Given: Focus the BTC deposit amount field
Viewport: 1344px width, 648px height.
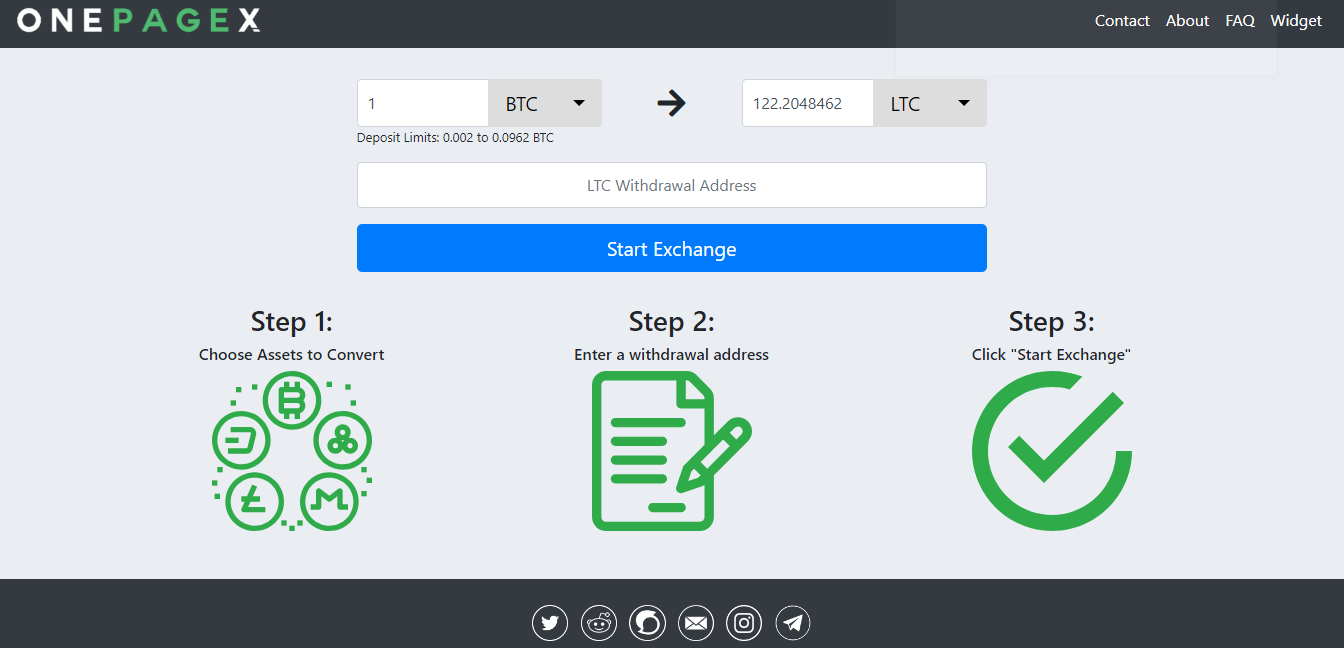Looking at the screenshot, I should click(x=423, y=103).
